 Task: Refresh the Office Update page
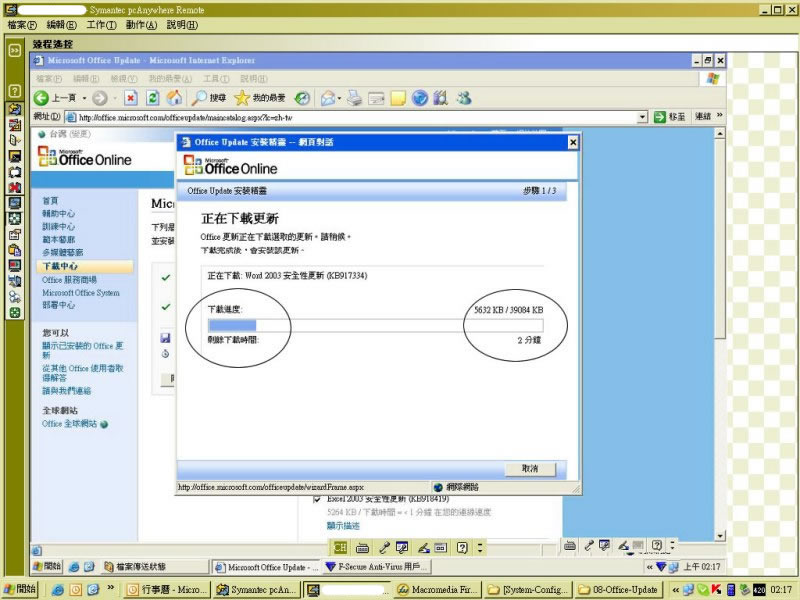click(153, 98)
